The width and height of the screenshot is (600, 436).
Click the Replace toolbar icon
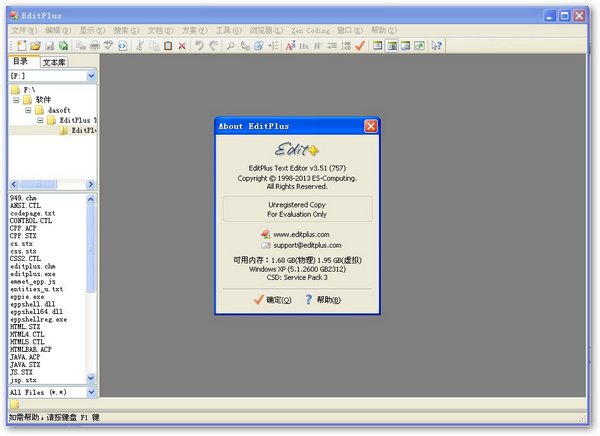coord(245,46)
